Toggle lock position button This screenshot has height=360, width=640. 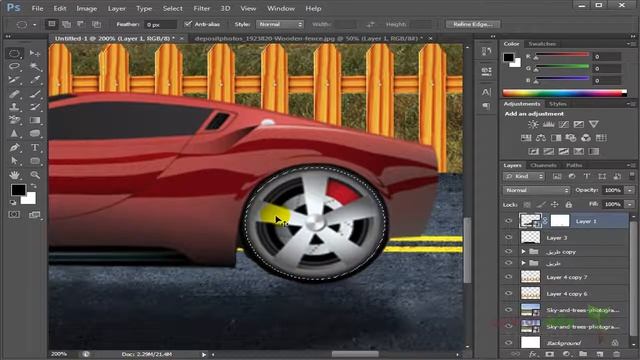point(555,204)
